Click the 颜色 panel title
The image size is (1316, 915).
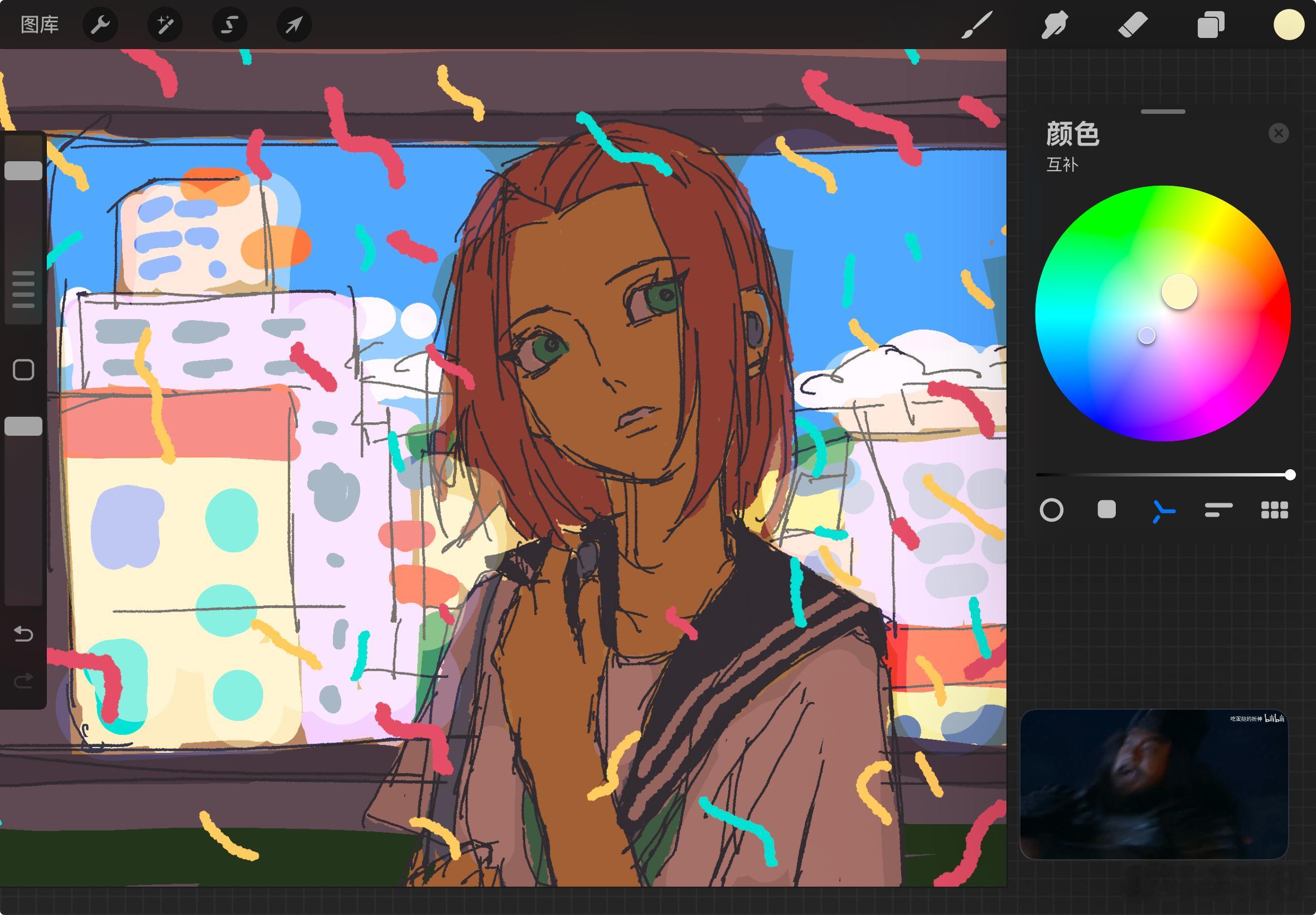[x=1072, y=133]
